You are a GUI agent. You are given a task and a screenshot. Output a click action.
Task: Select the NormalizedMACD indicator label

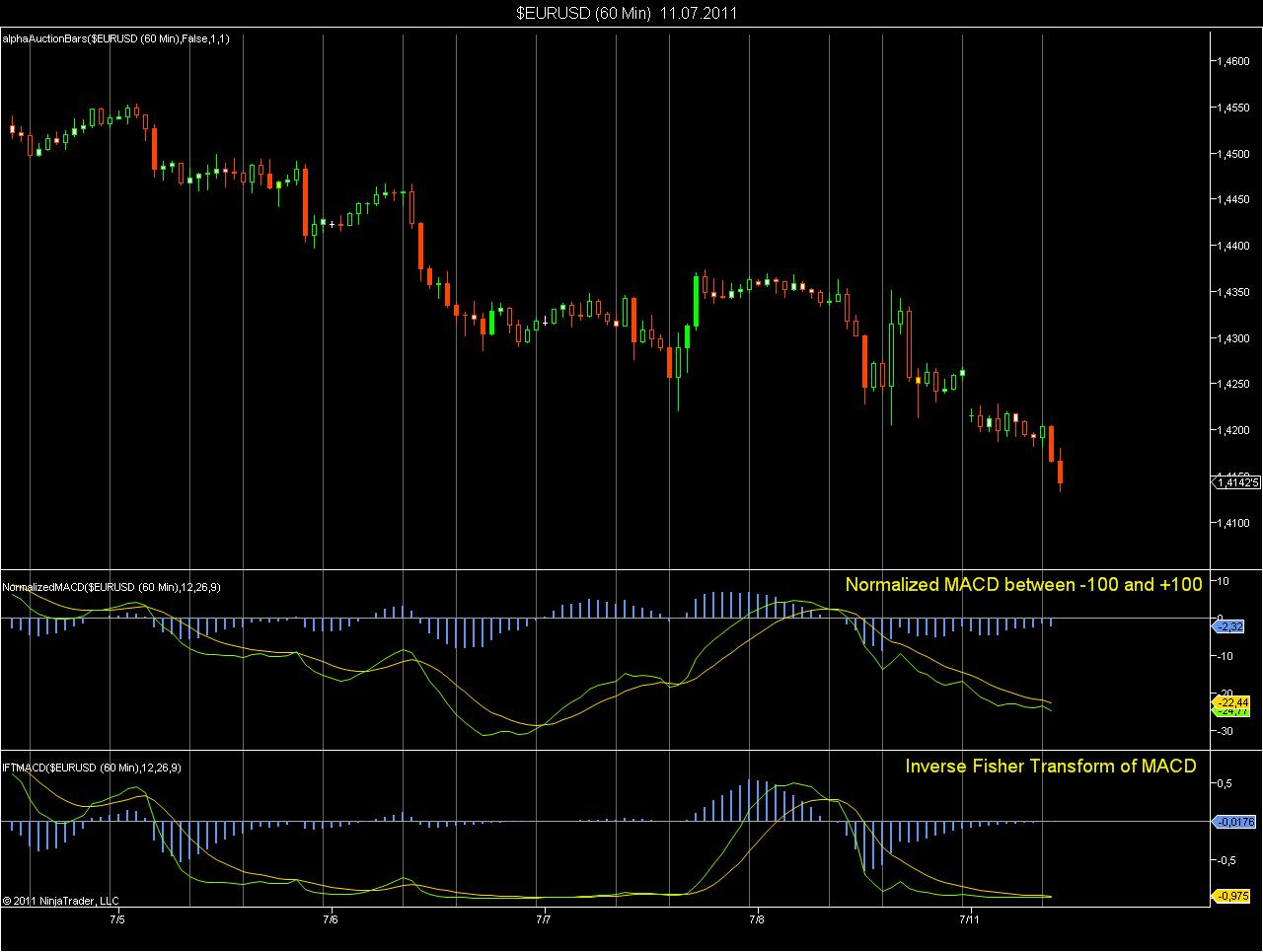click(x=111, y=587)
